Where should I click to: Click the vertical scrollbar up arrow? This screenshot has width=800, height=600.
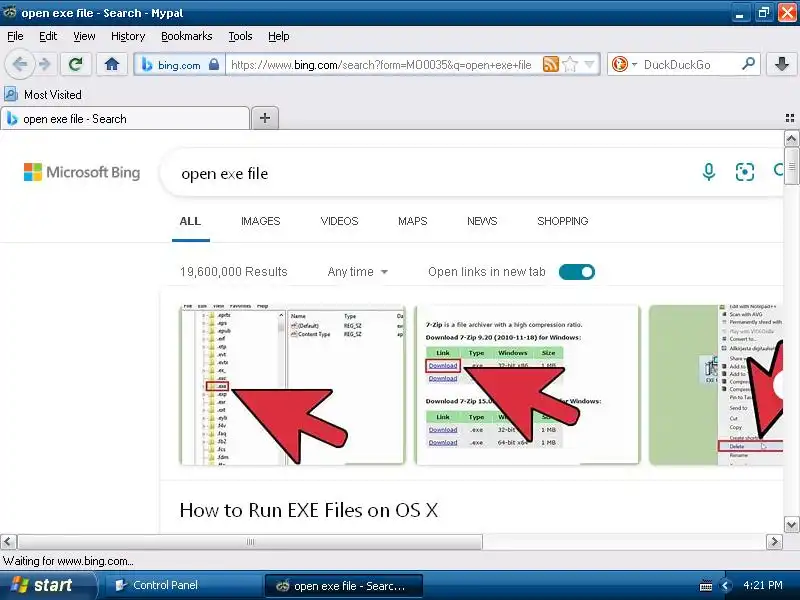click(791, 139)
